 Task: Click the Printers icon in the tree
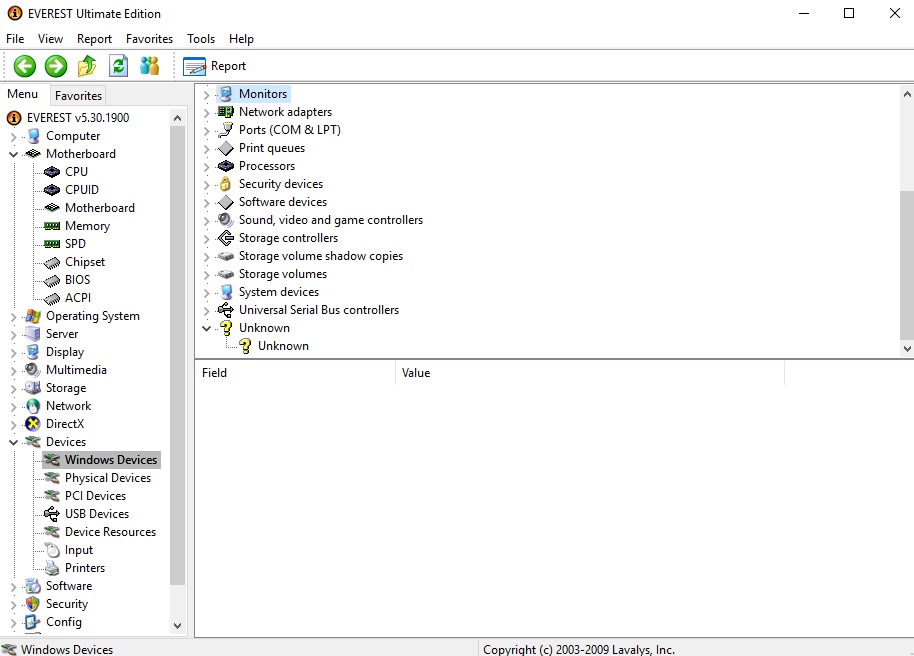pos(52,568)
